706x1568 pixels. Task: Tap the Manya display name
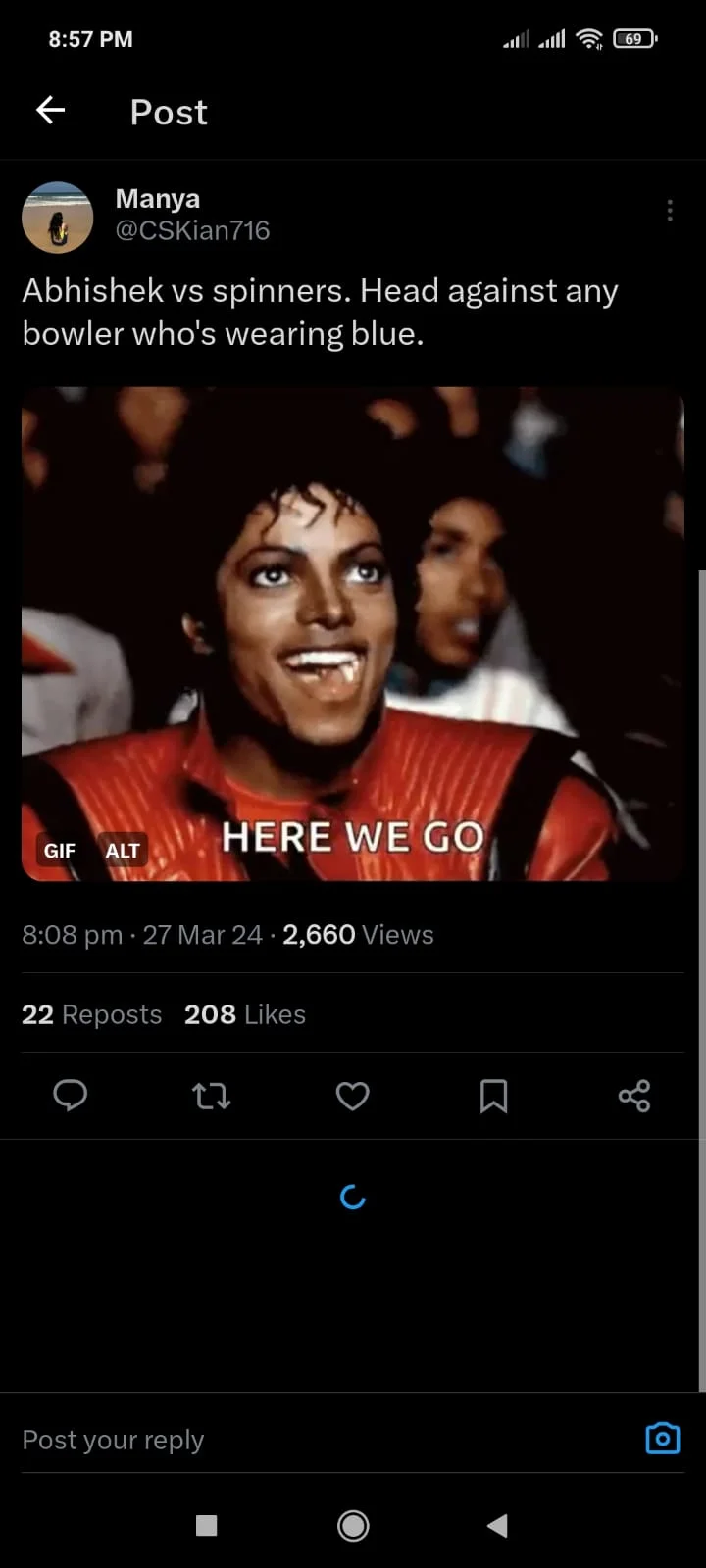(158, 198)
